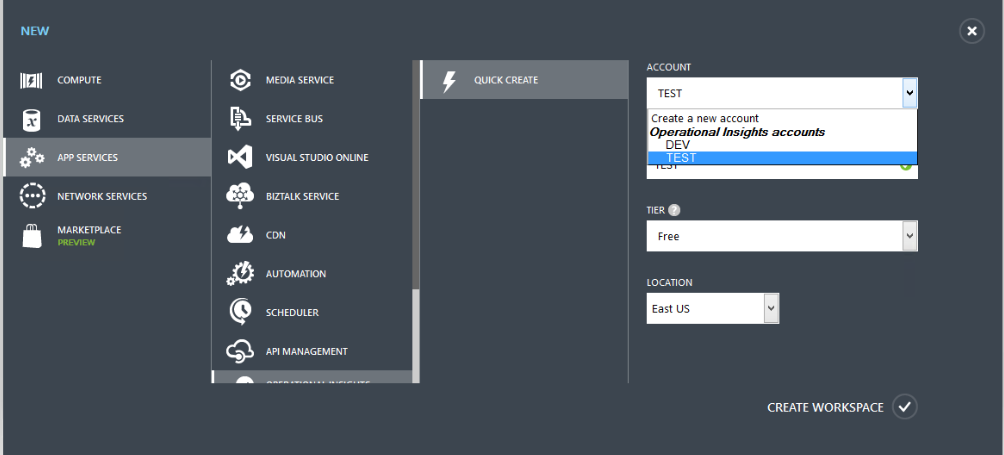
Task: Click the Tier help question mark
Action: pos(674,211)
